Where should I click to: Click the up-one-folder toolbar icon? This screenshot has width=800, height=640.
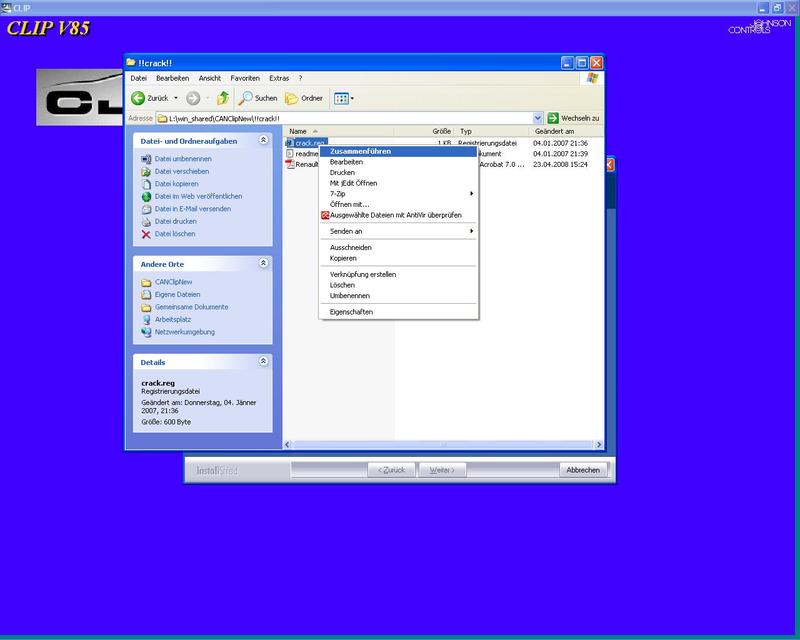[x=223, y=98]
